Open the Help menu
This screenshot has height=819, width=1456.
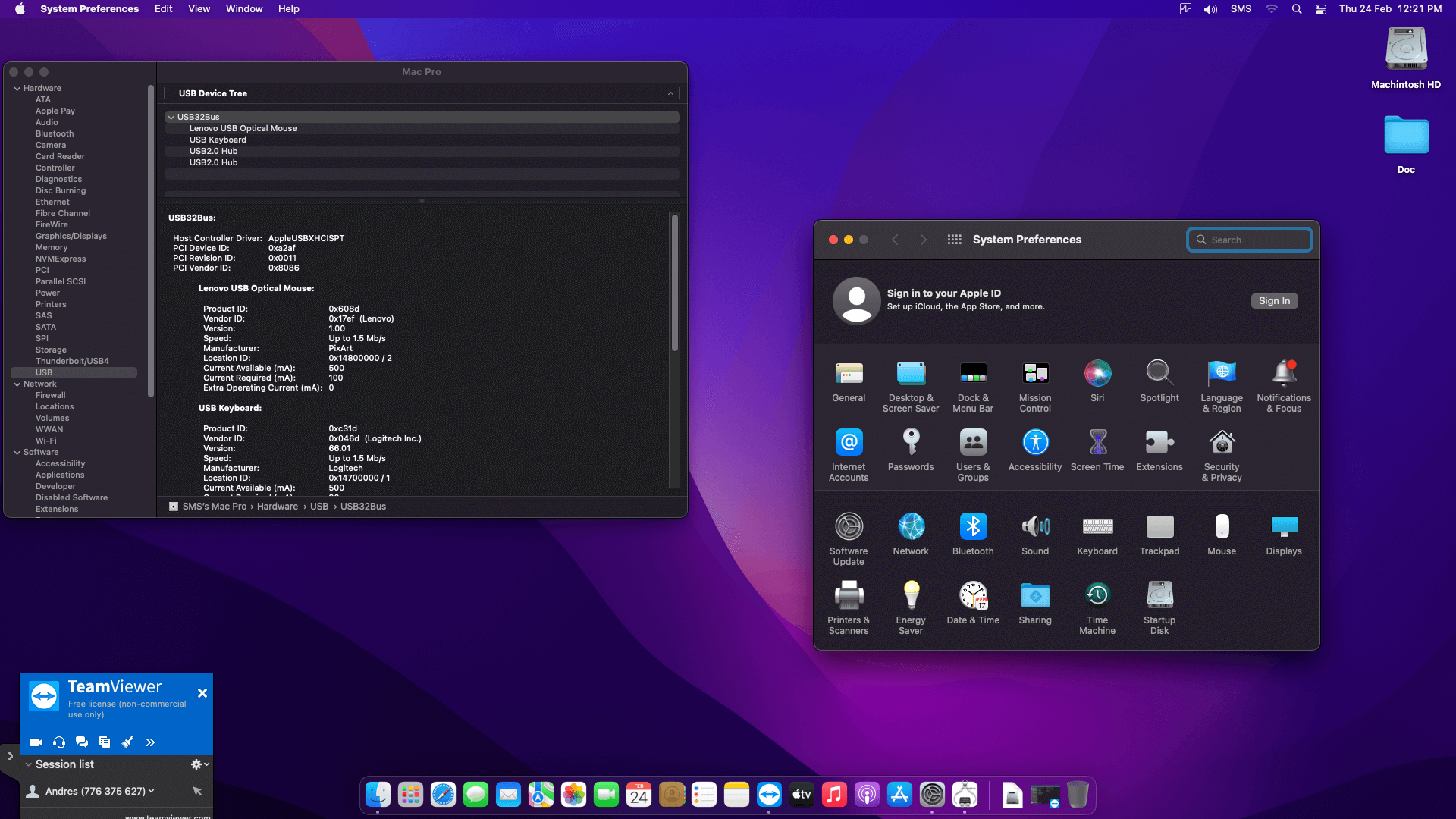coord(288,9)
